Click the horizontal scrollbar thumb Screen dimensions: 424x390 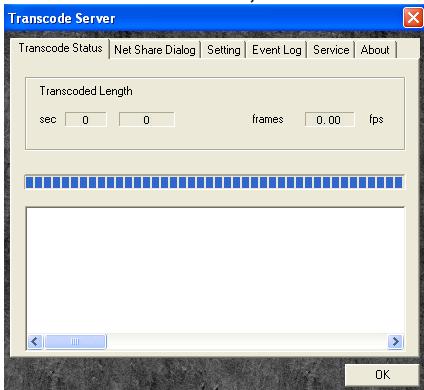(75, 341)
